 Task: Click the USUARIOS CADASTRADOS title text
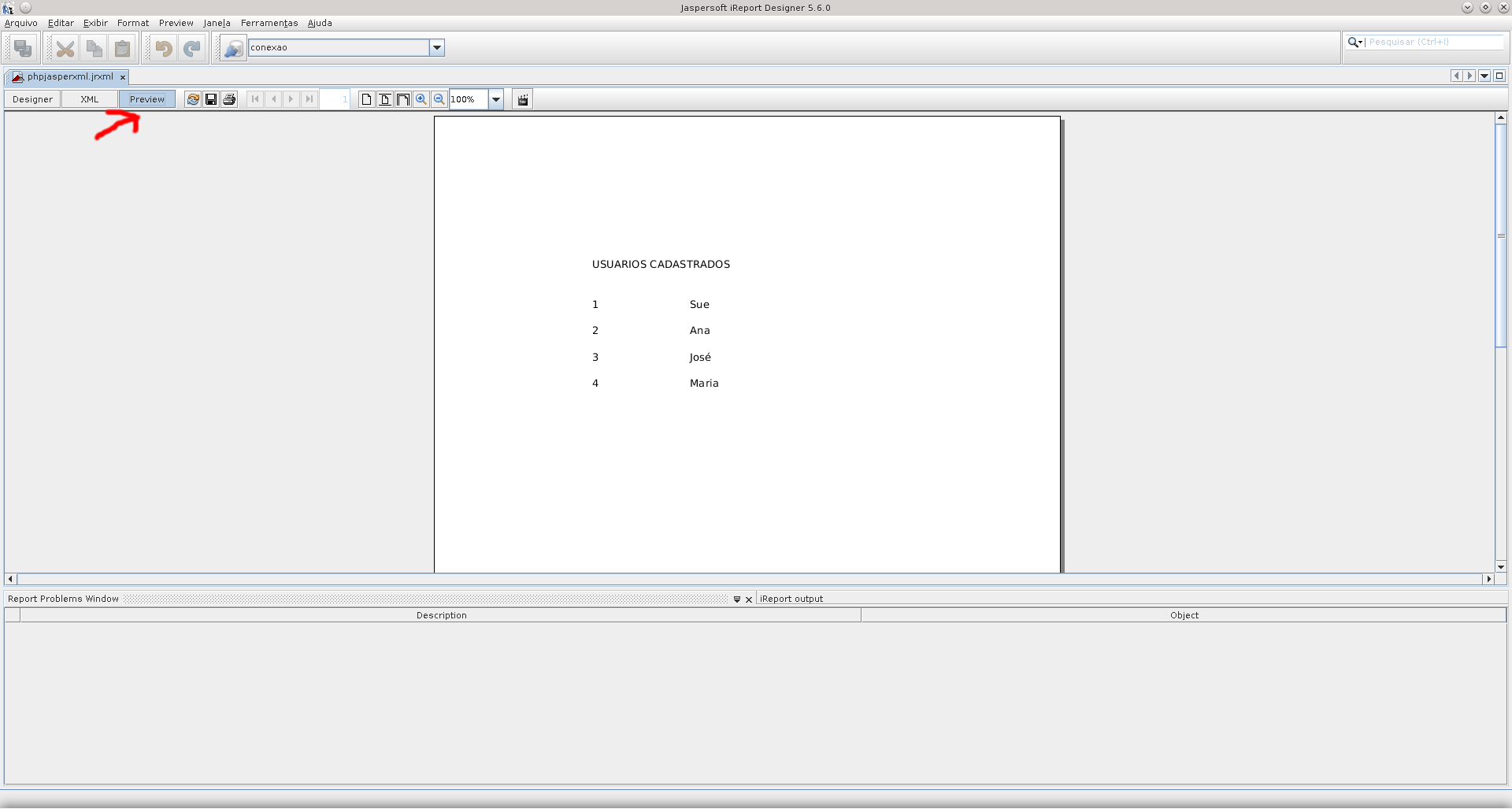pos(661,265)
